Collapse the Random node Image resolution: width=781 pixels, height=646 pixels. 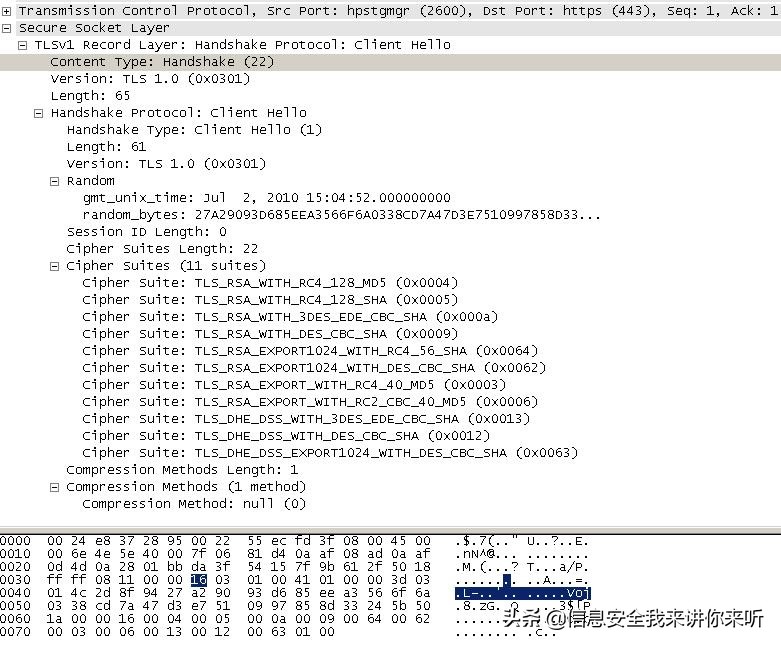tap(54, 181)
